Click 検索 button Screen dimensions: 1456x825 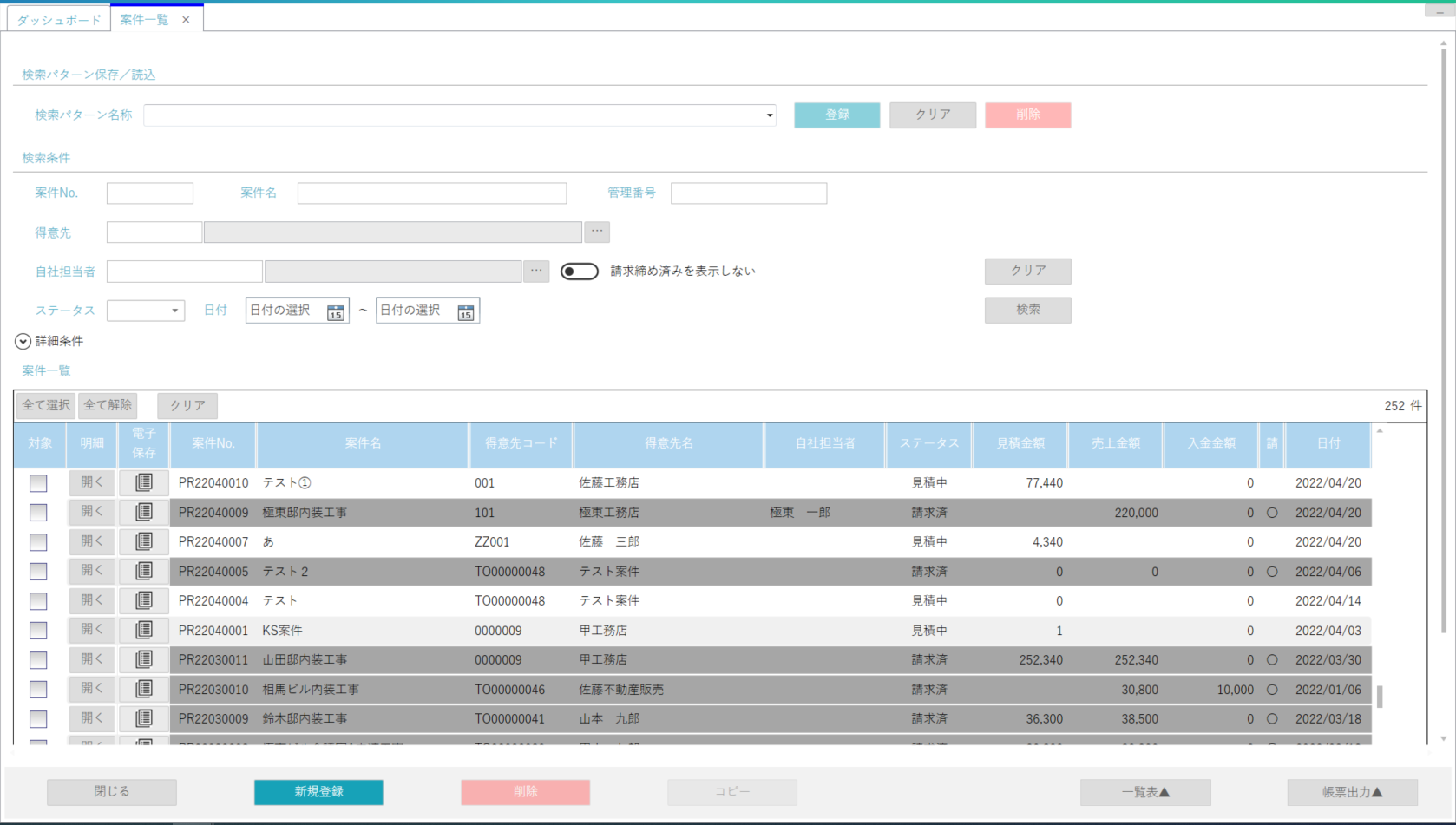pyautogui.click(x=1028, y=310)
